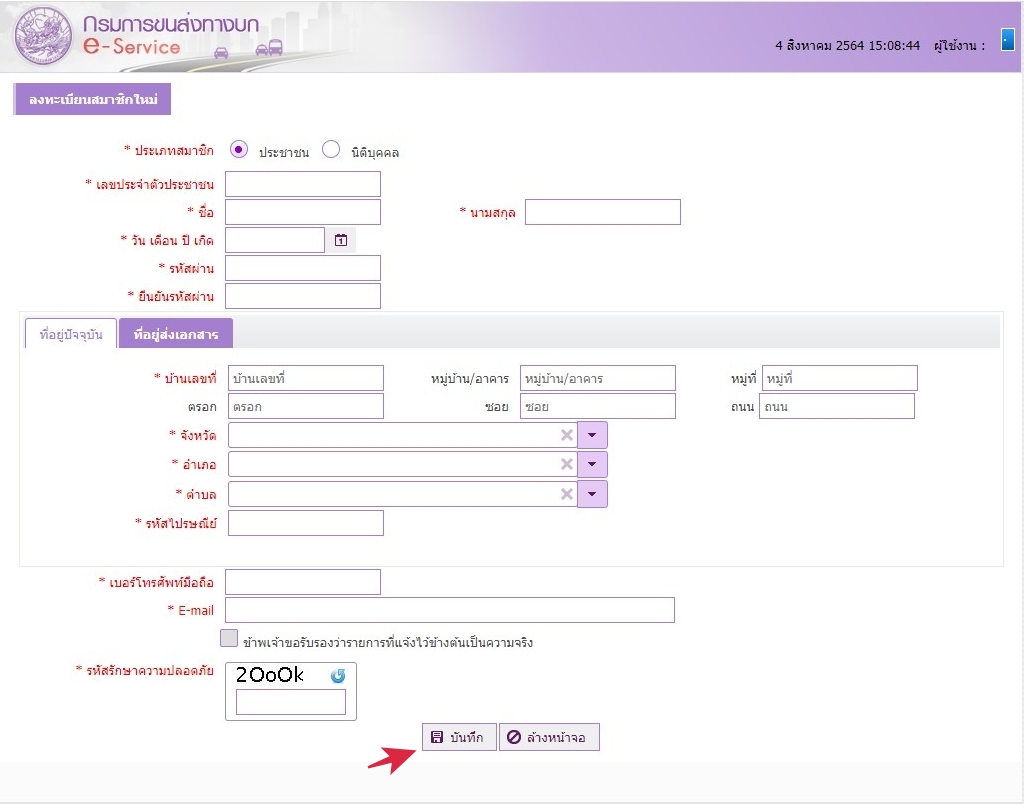Clear the จังหวัด province selection
The image size is (1024, 804).
point(566,435)
